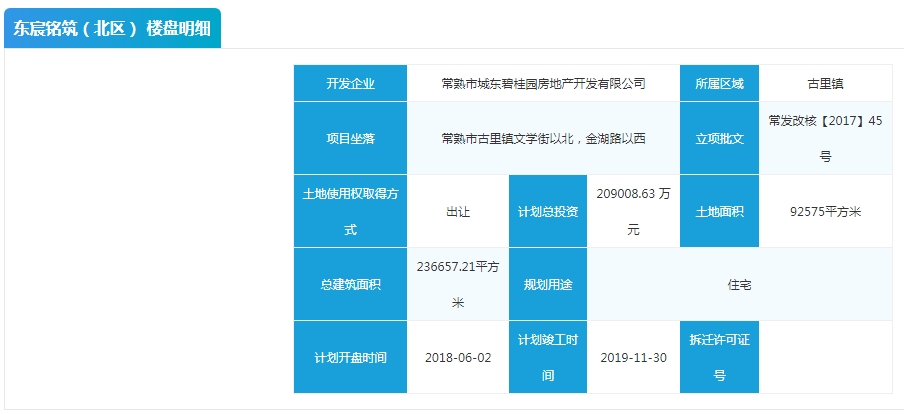Select the 总建筑面积 label cell
The height and width of the screenshot is (414, 904).
350,284
